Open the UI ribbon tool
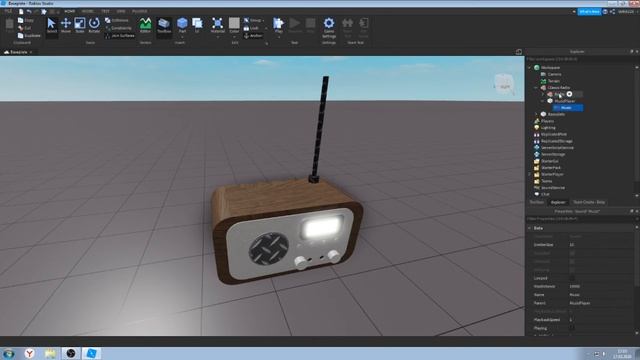The width and height of the screenshot is (640, 360). coord(197,25)
